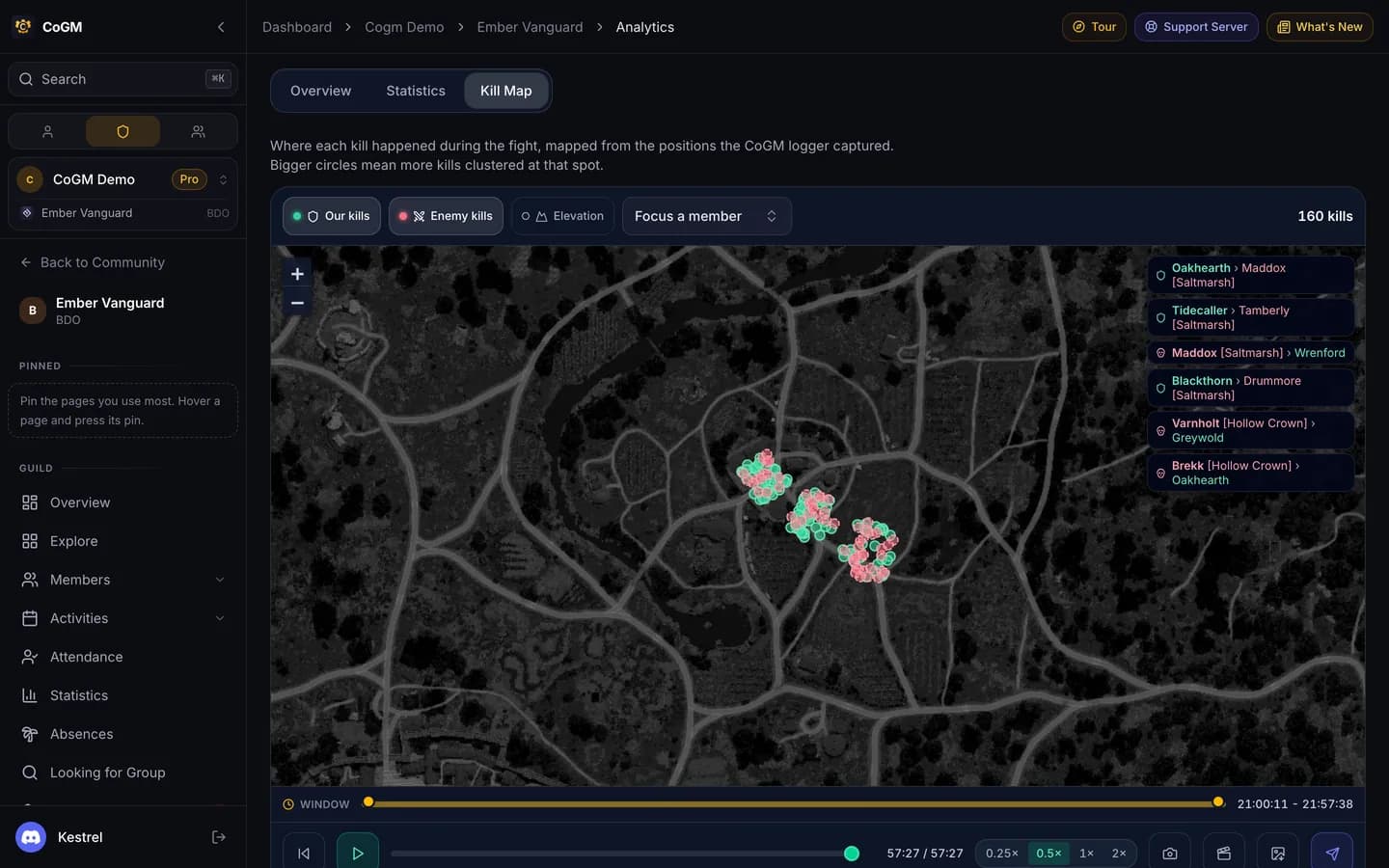Switch to the Statistics tab
This screenshot has height=868, width=1389.
416,91
